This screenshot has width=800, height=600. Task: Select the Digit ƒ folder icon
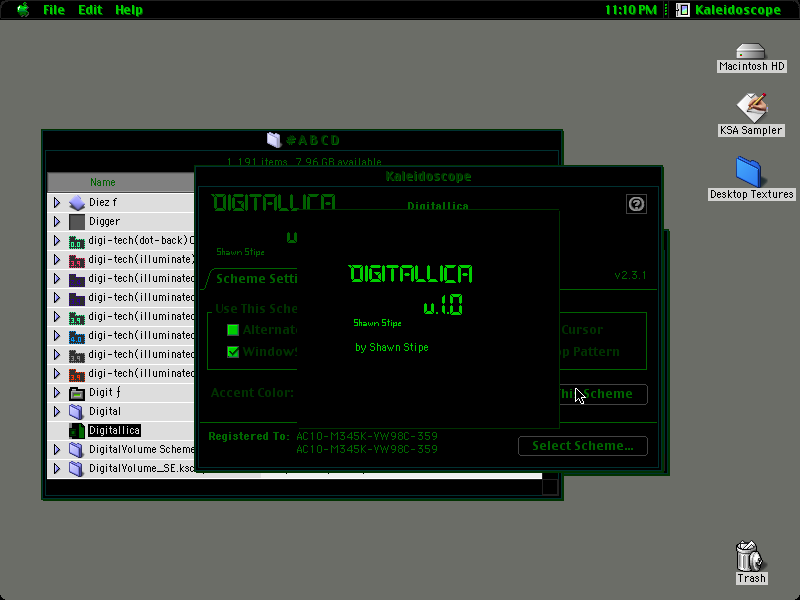click(77, 393)
